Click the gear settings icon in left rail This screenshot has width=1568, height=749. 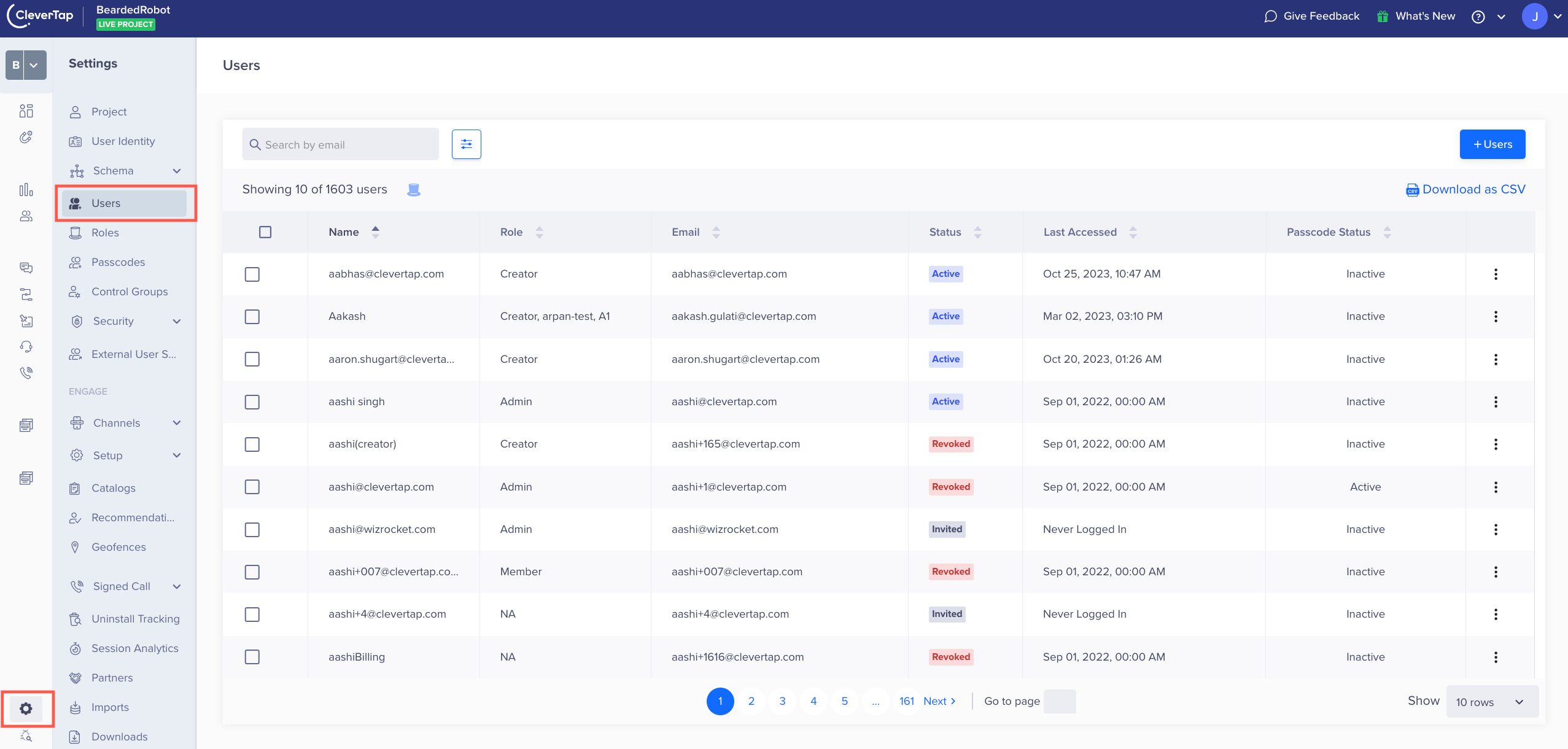[26, 708]
